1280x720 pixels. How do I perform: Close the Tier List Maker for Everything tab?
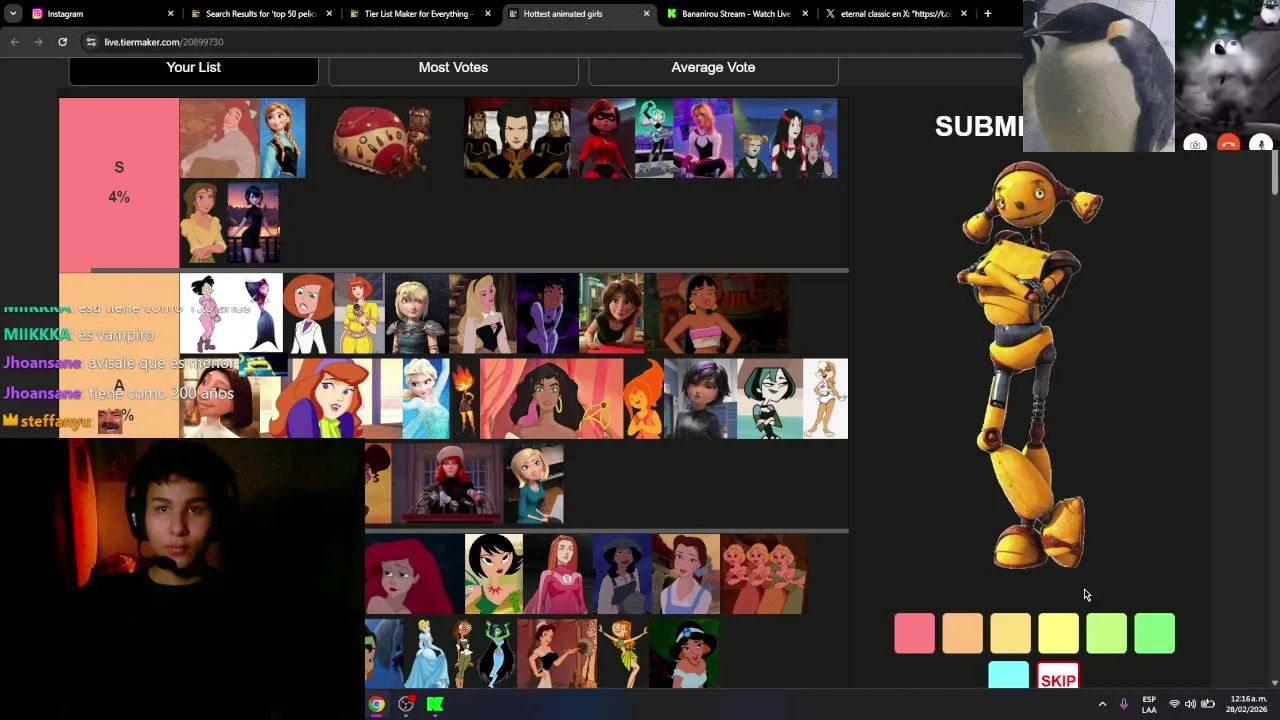[488, 14]
